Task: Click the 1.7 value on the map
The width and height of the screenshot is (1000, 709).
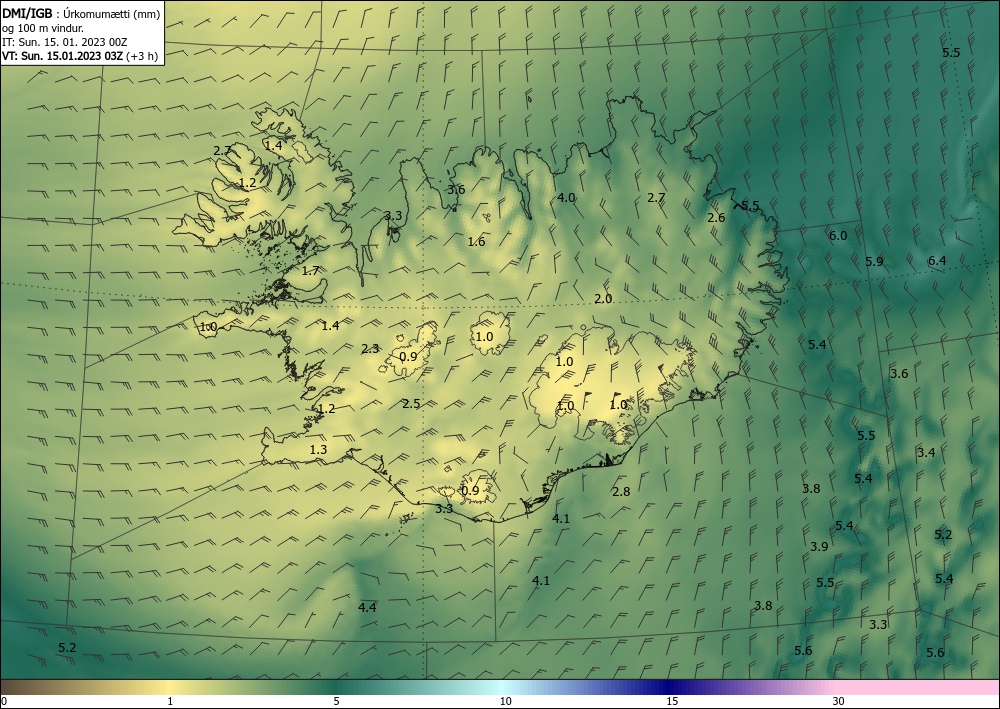Action: click(x=311, y=271)
